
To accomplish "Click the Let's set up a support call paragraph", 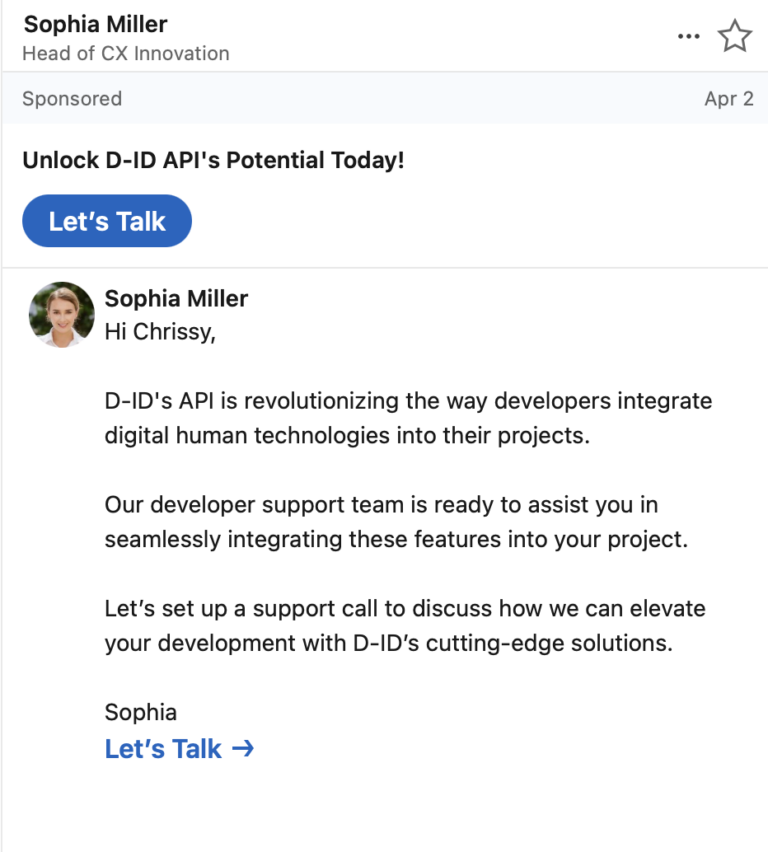I will point(405,625).
